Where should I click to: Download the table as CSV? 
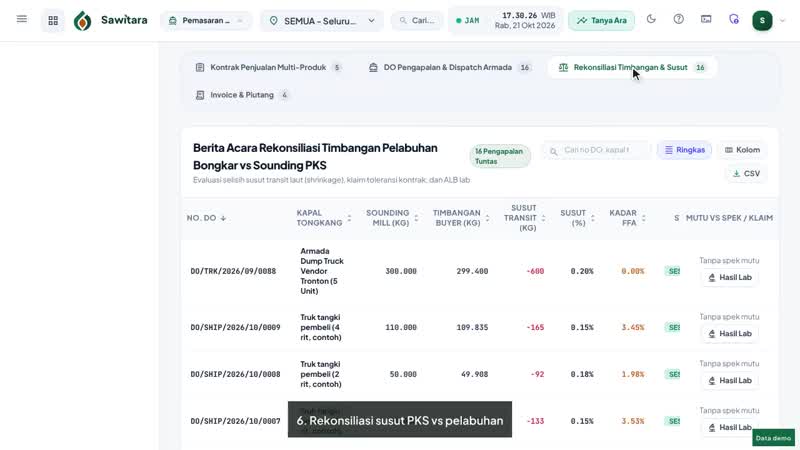[746, 173]
